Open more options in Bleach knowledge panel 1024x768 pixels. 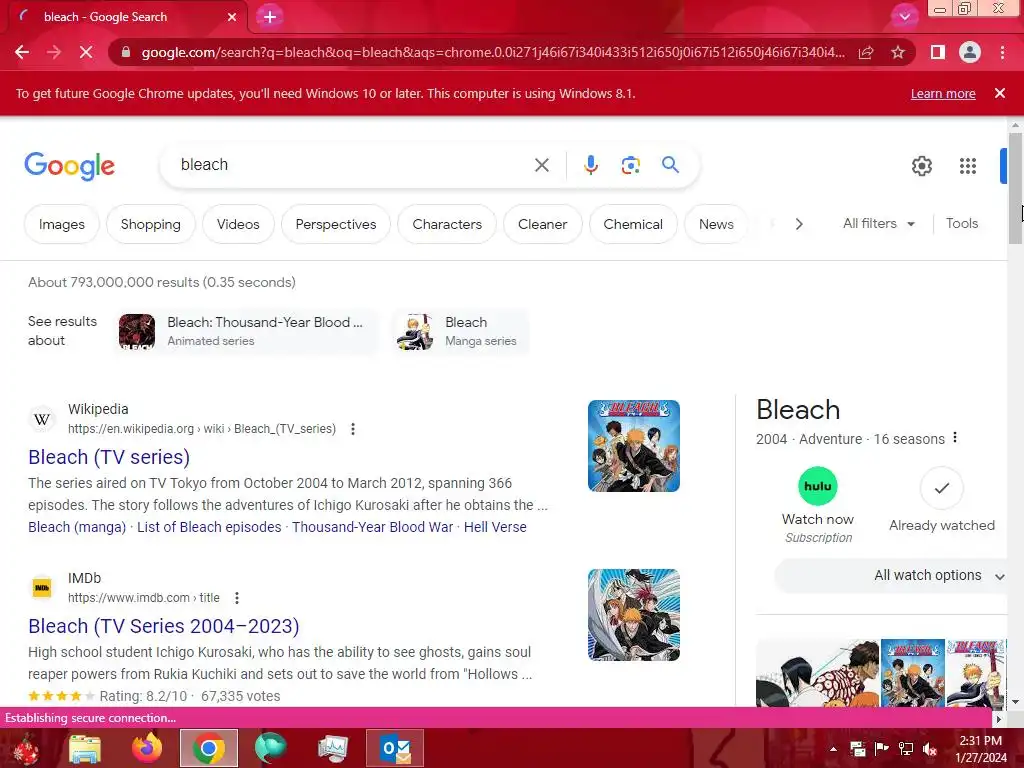955,438
